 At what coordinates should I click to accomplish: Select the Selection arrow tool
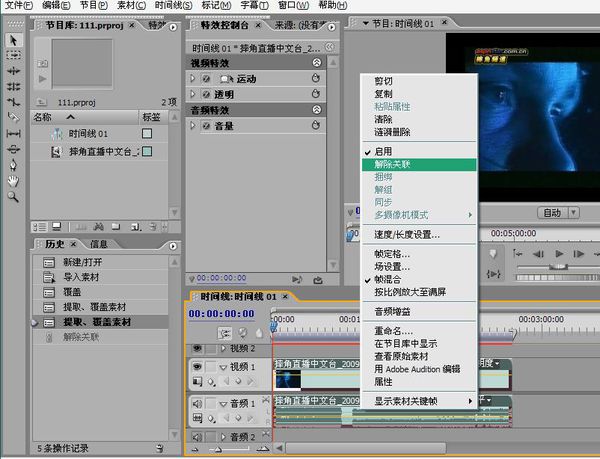tap(14, 40)
